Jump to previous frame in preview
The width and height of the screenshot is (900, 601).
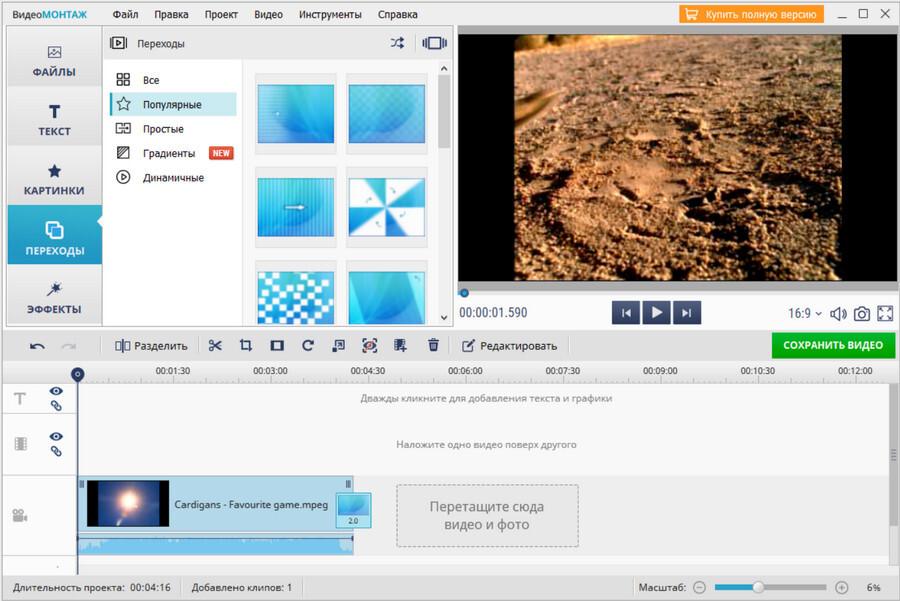[x=626, y=313]
